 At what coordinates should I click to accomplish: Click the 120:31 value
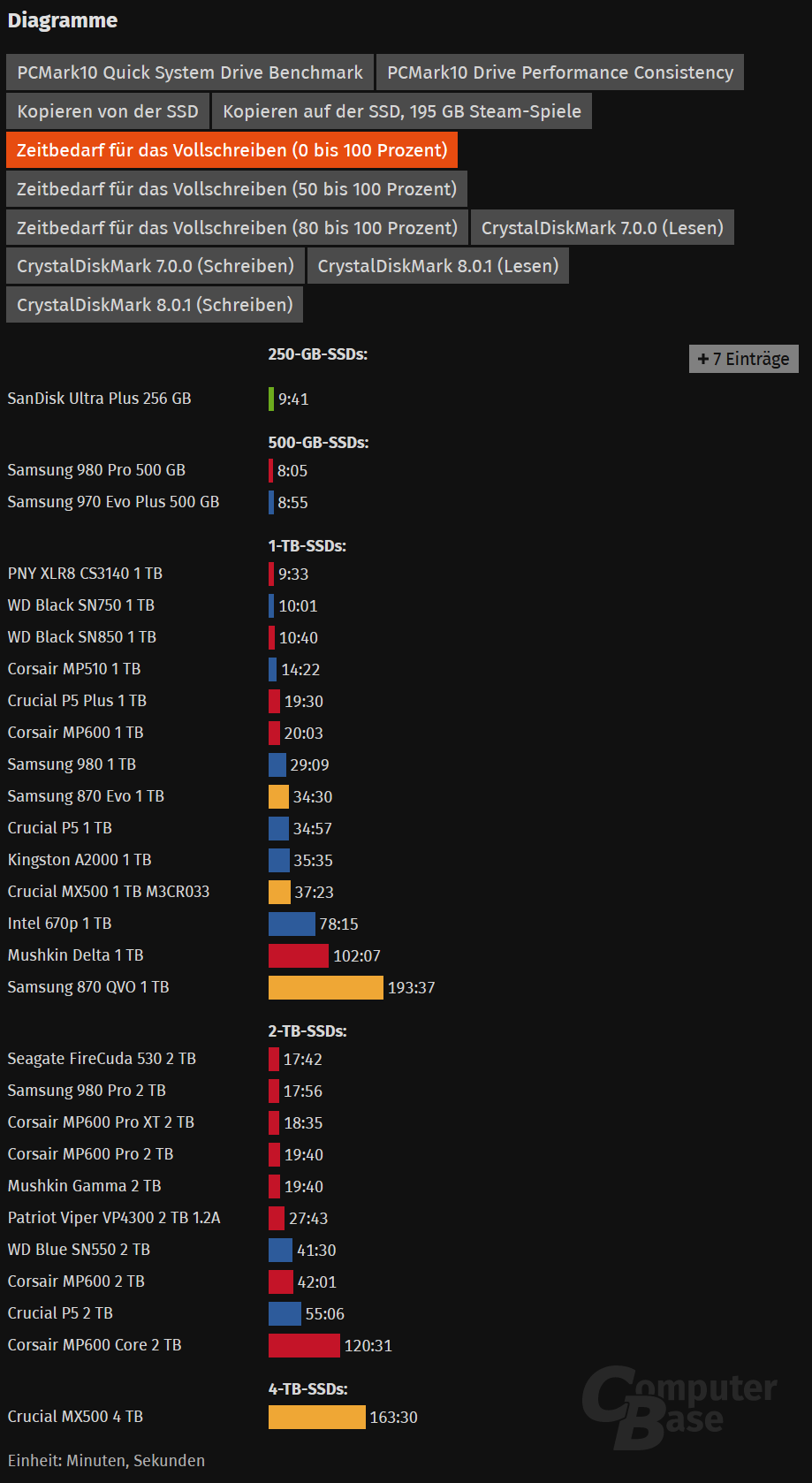[x=368, y=1346]
